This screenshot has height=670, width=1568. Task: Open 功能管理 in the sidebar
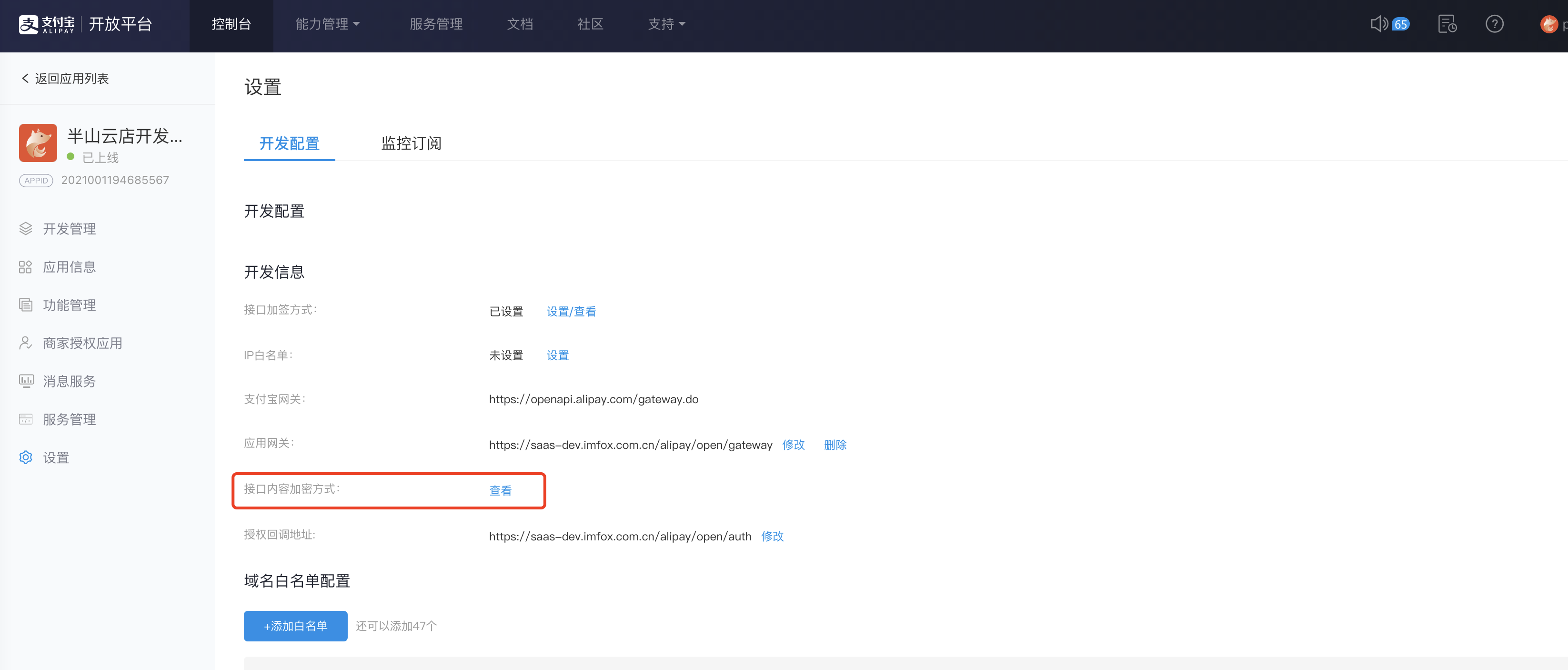point(69,305)
